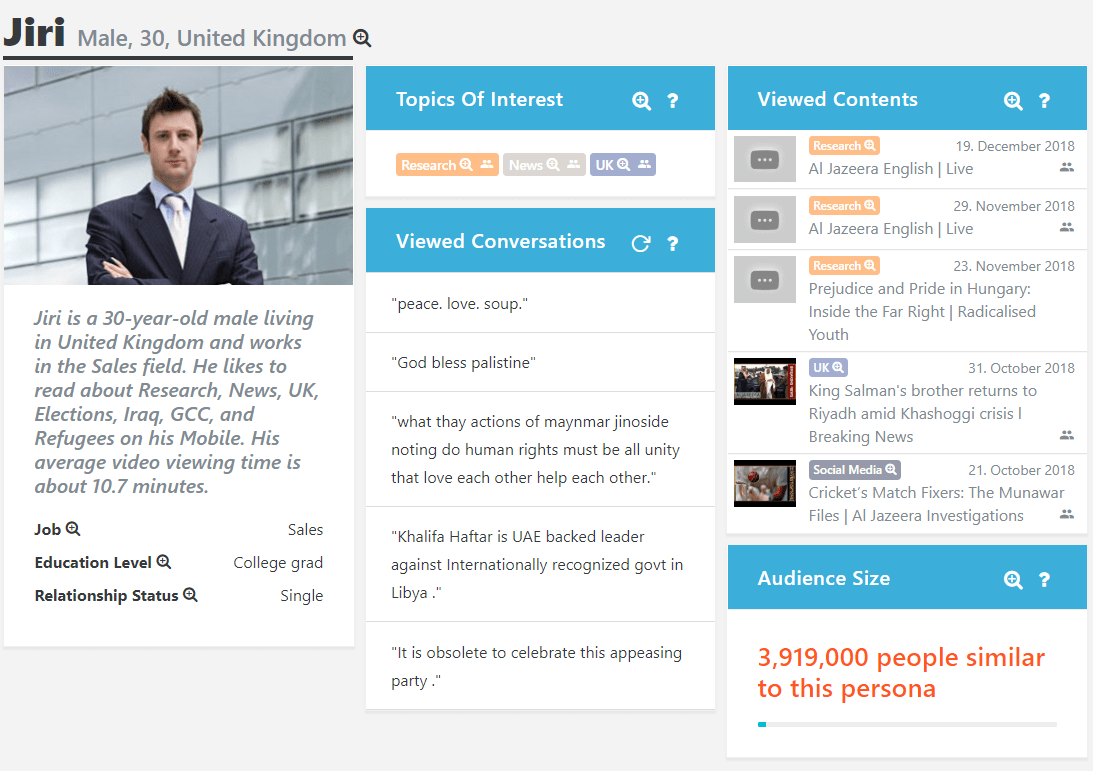The width and height of the screenshot is (1093, 771).
Task: Click the Relationship Status magnifier icon
Action: click(190, 595)
